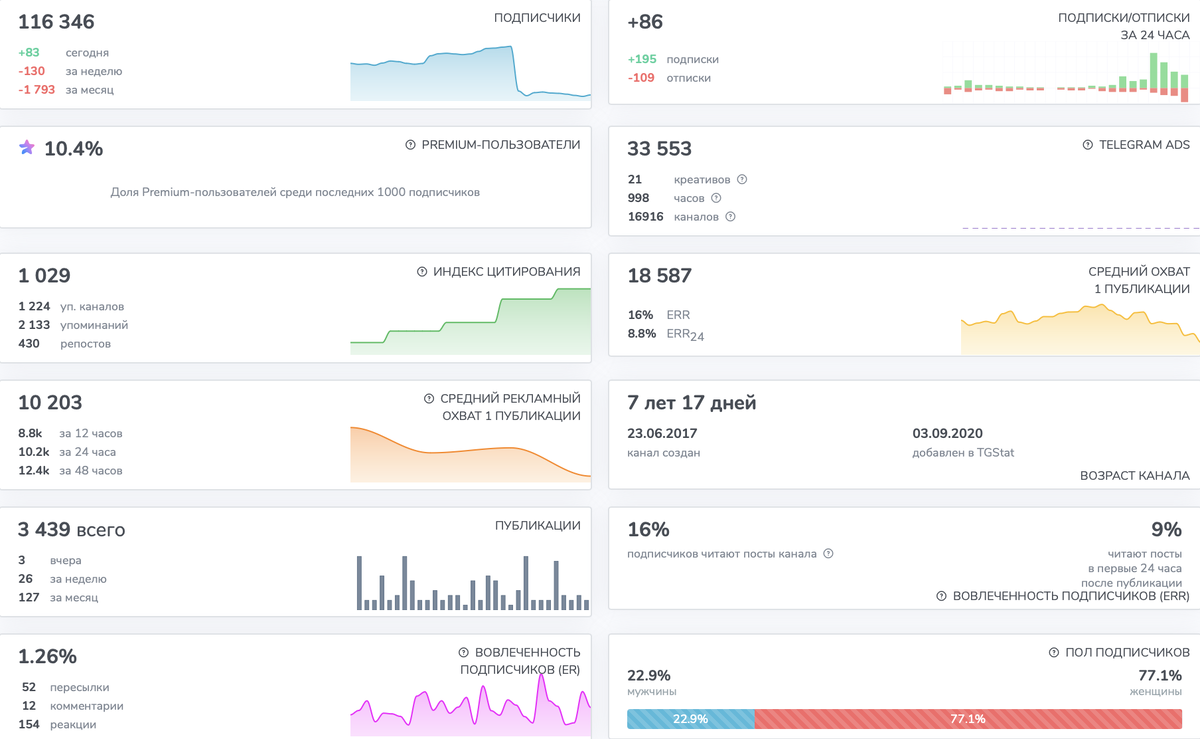Click the 18 587 average reach figure
The image size is (1200, 739).
659,275
